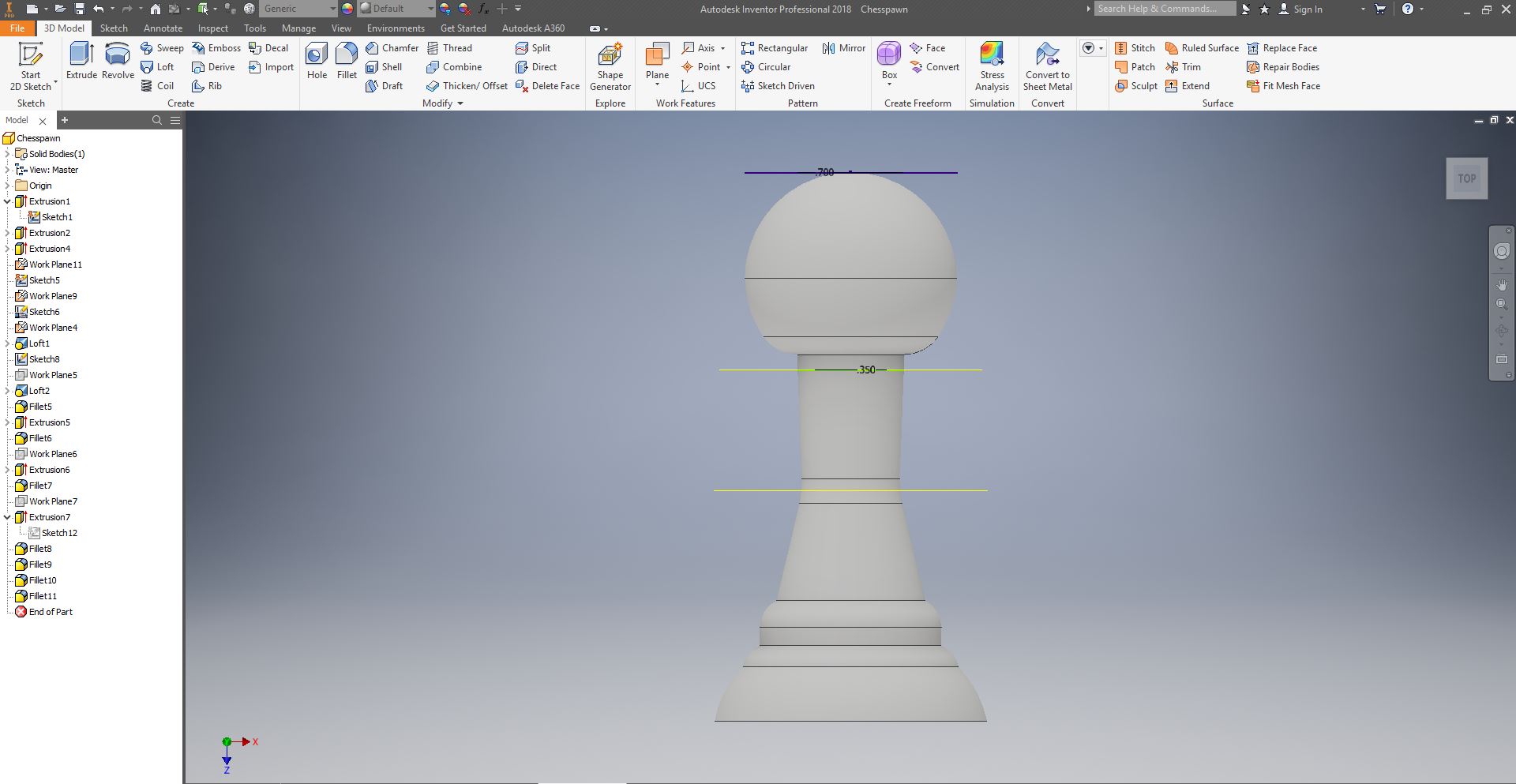Open the Point tool dropdown arrow
This screenshot has width=1516, height=784.
click(728, 68)
